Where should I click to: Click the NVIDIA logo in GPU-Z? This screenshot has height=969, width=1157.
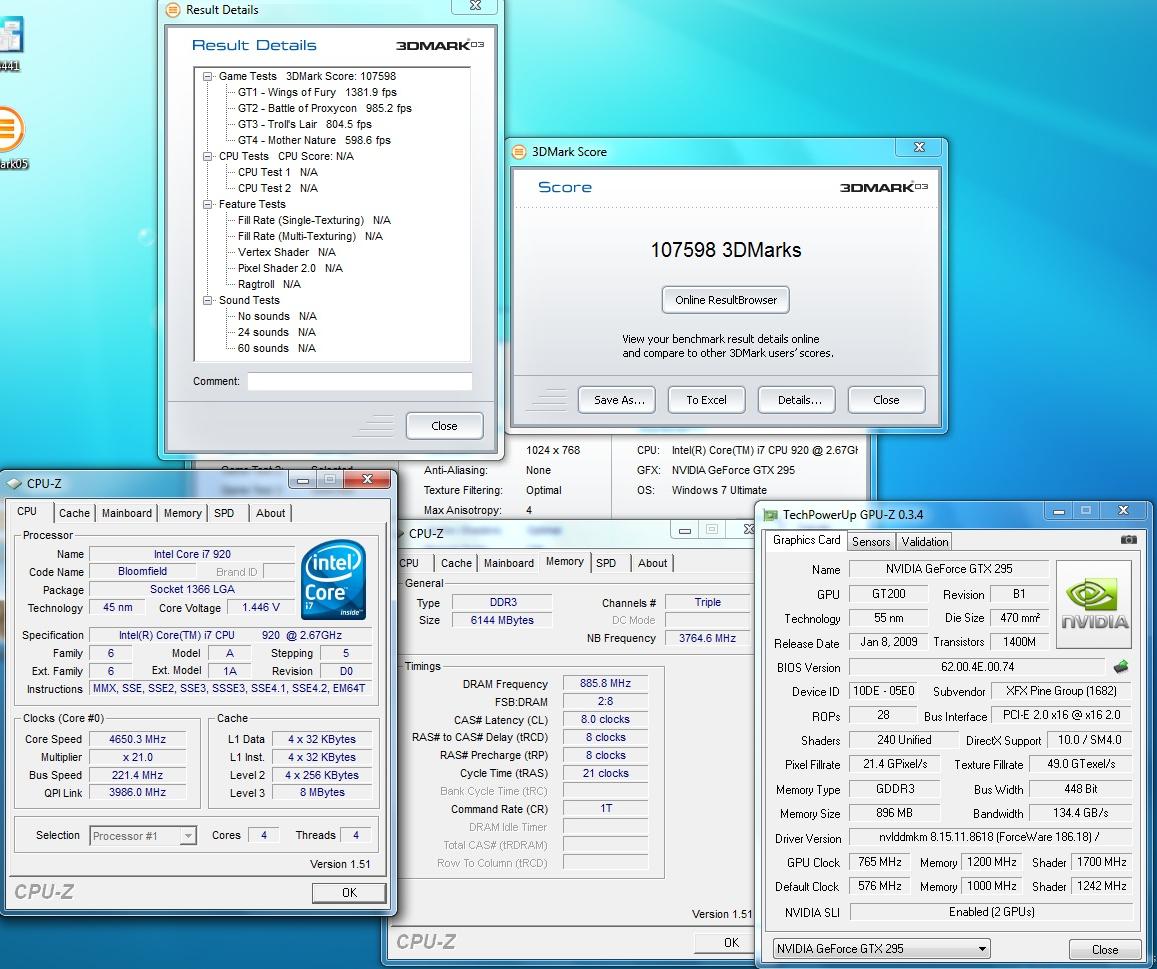tap(1094, 604)
